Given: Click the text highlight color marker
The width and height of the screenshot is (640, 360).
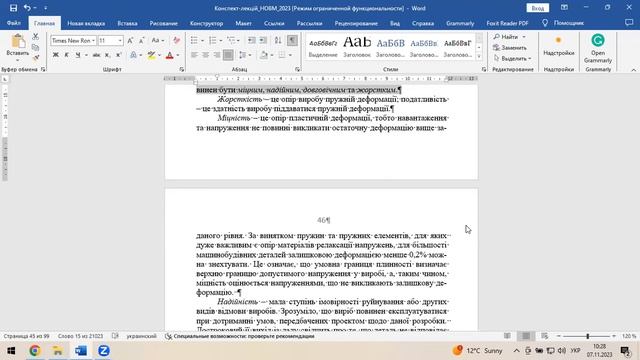Looking at the screenshot, I should (151, 55).
